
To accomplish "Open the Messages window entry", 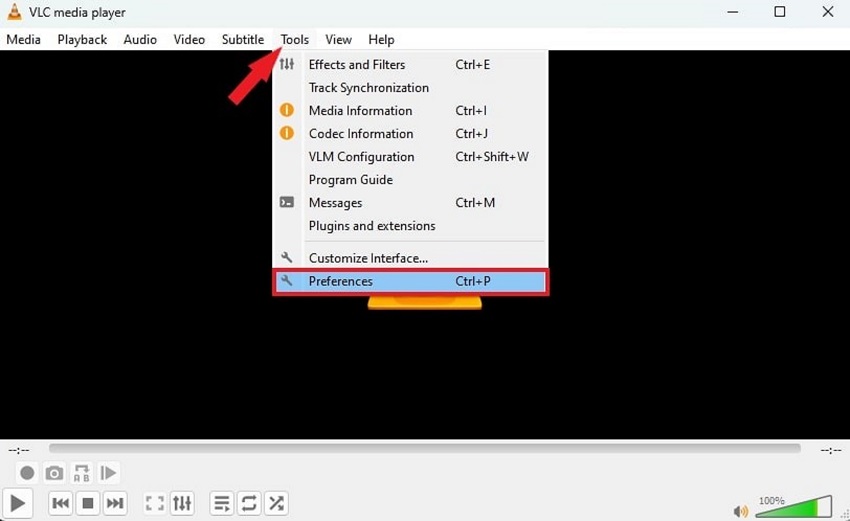I will coord(410,203).
